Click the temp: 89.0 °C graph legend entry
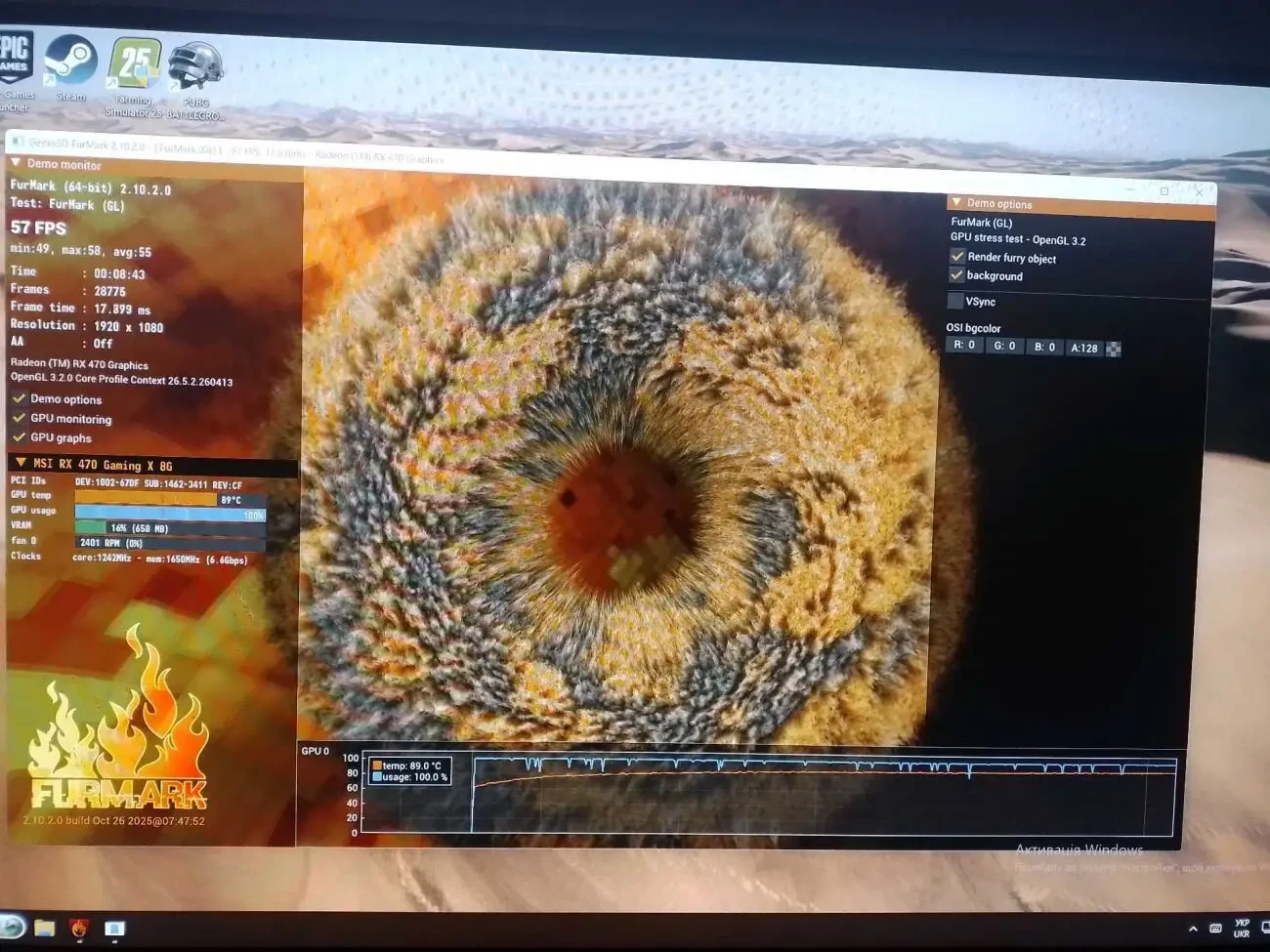 (x=410, y=766)
